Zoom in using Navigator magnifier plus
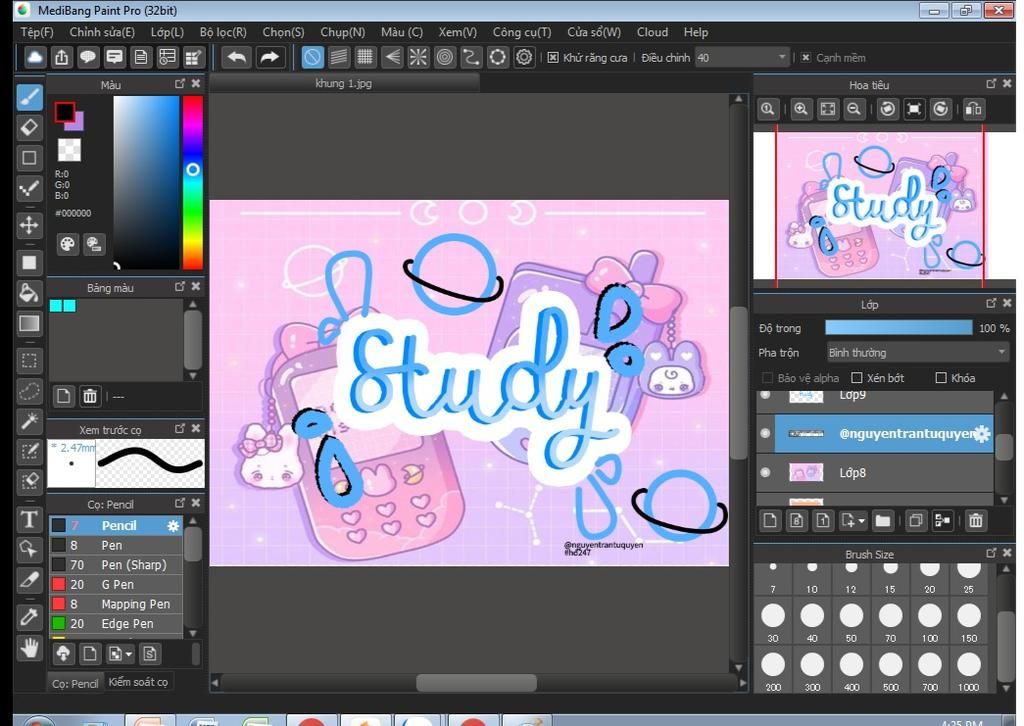The height and width of the screenshot is (726, 1024). [x=801, y=110]
